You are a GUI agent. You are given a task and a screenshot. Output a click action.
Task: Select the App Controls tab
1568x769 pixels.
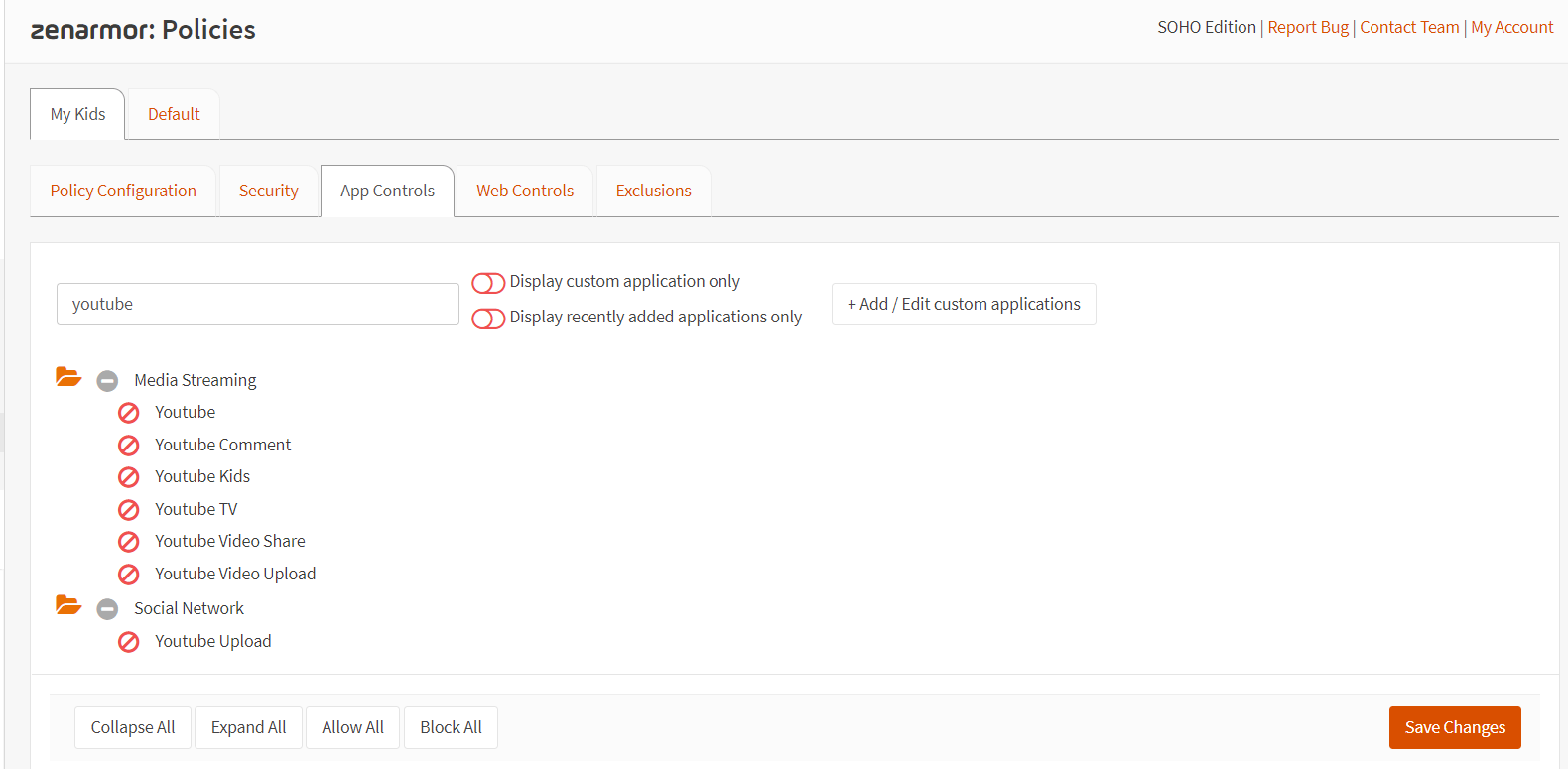pyautogui.click(x=387, y=191)
